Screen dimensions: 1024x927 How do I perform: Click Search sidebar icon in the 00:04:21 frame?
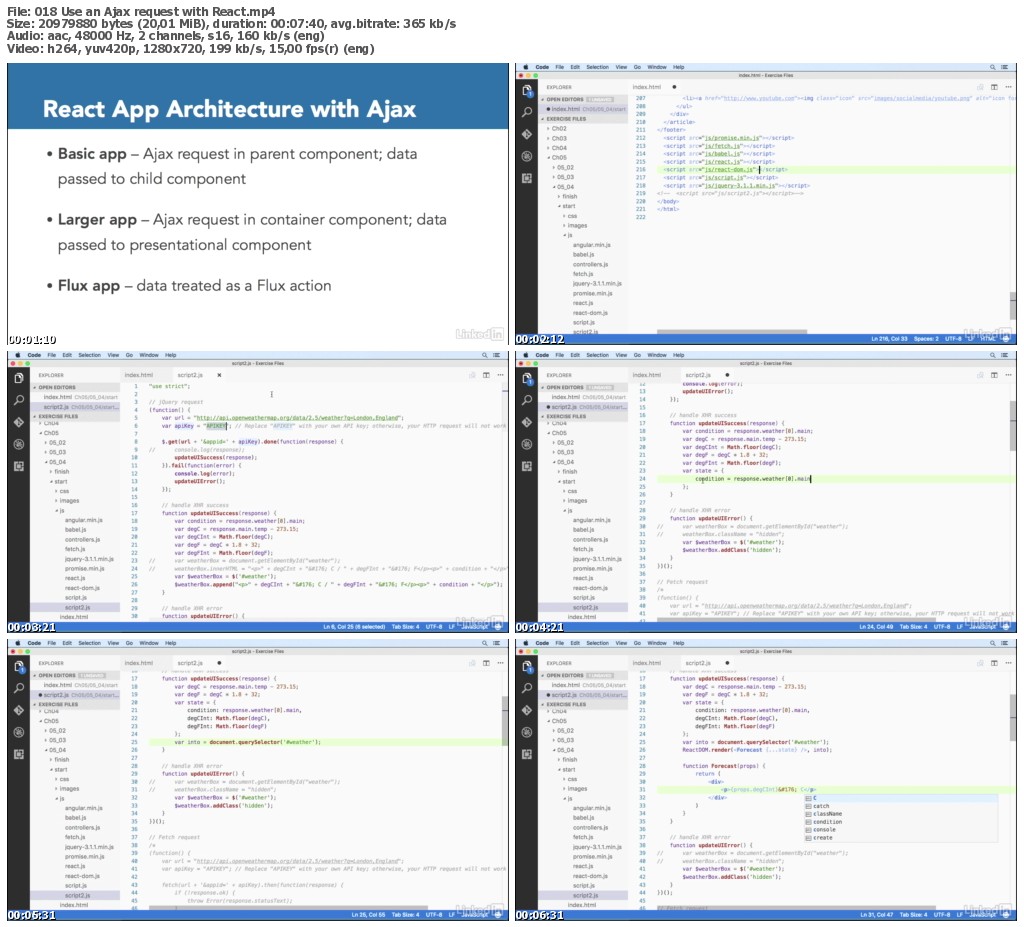(x=527, y=400)
